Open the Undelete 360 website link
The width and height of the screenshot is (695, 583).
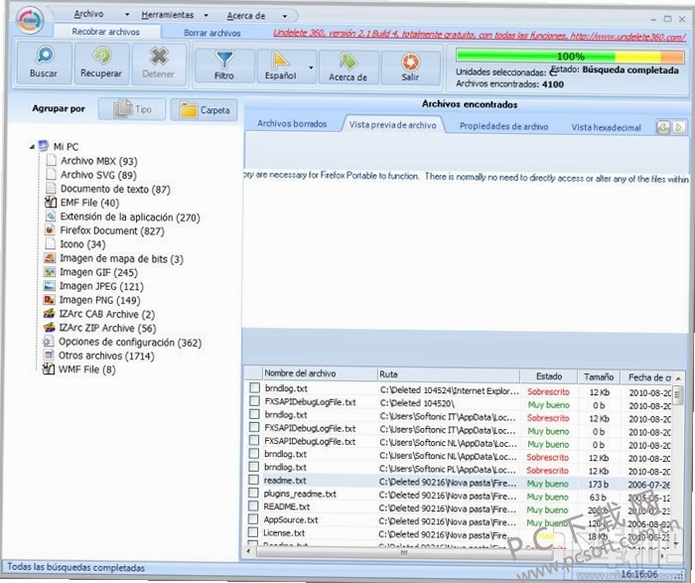coord(479,35)
